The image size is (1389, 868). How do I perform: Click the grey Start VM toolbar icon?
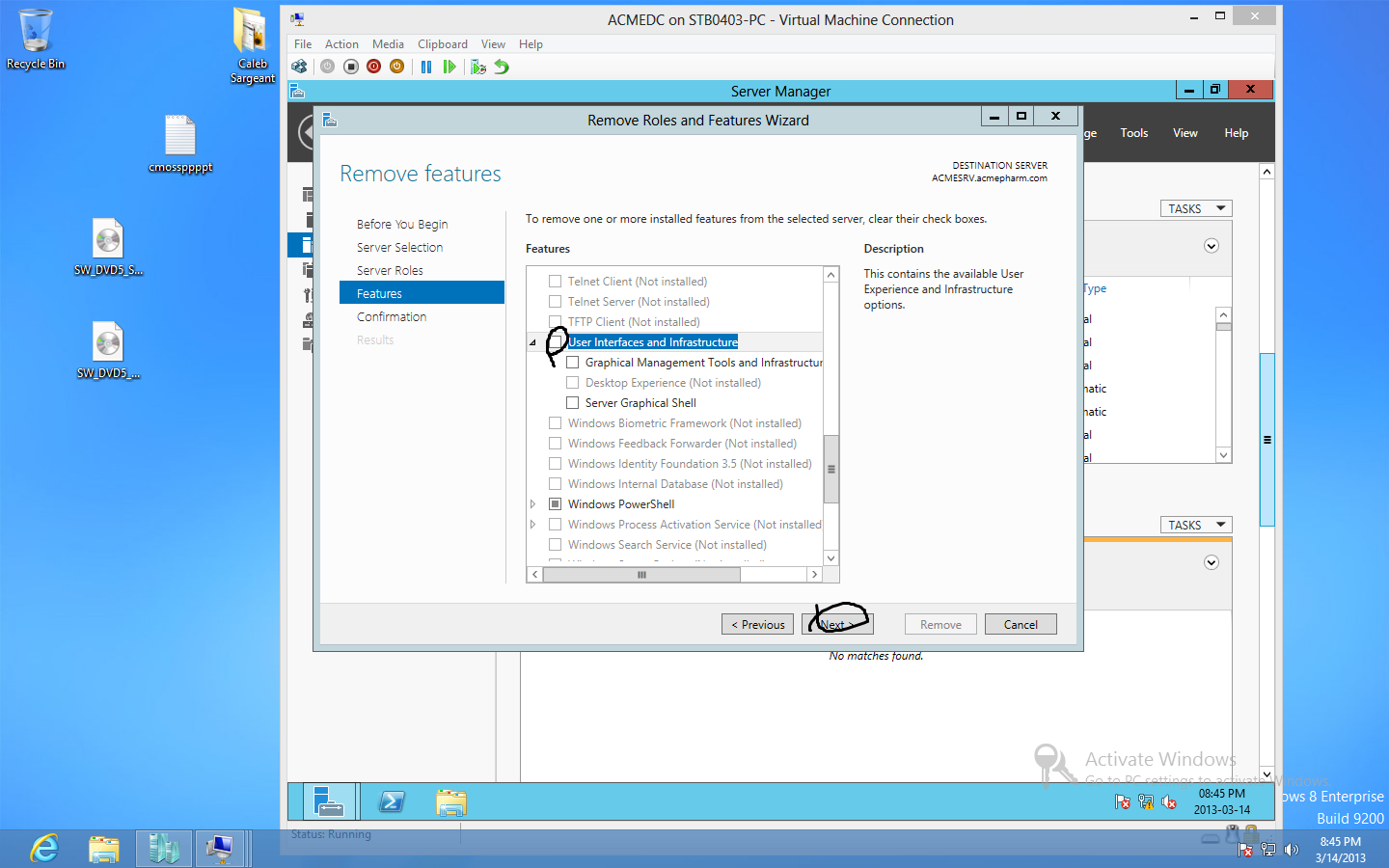point(328,67)
